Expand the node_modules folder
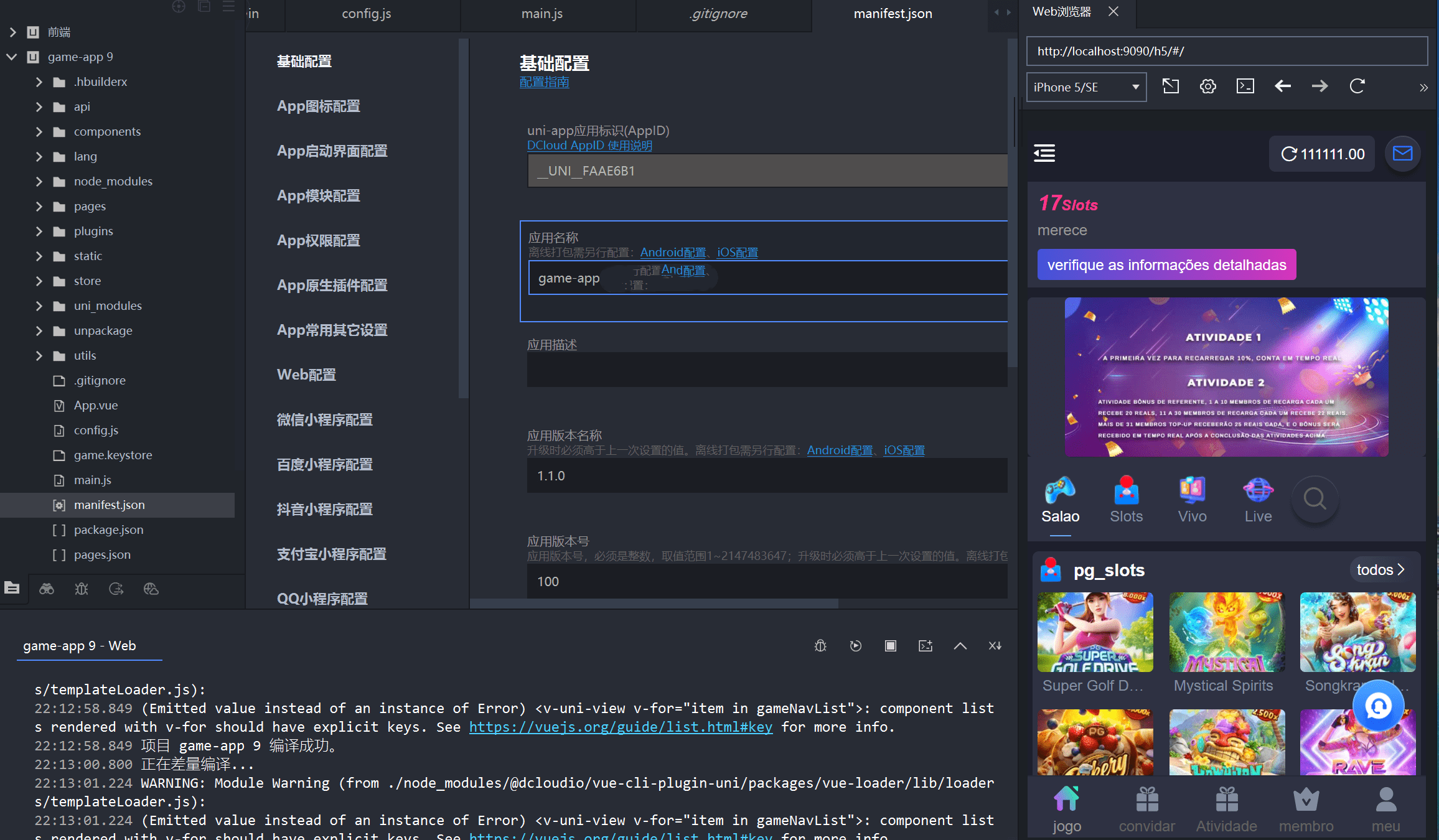 click(x=39, y=182)
